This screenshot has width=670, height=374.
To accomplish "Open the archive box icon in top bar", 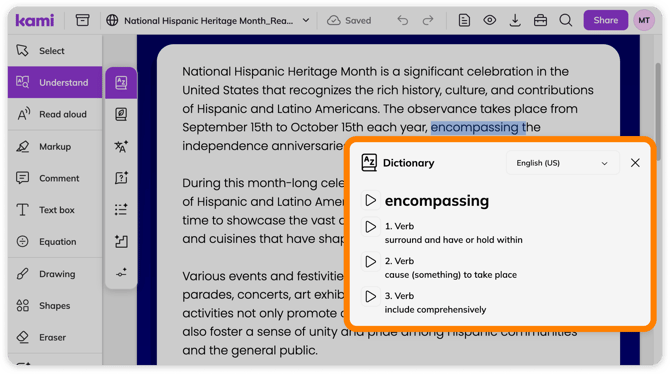I will point(82,20).
